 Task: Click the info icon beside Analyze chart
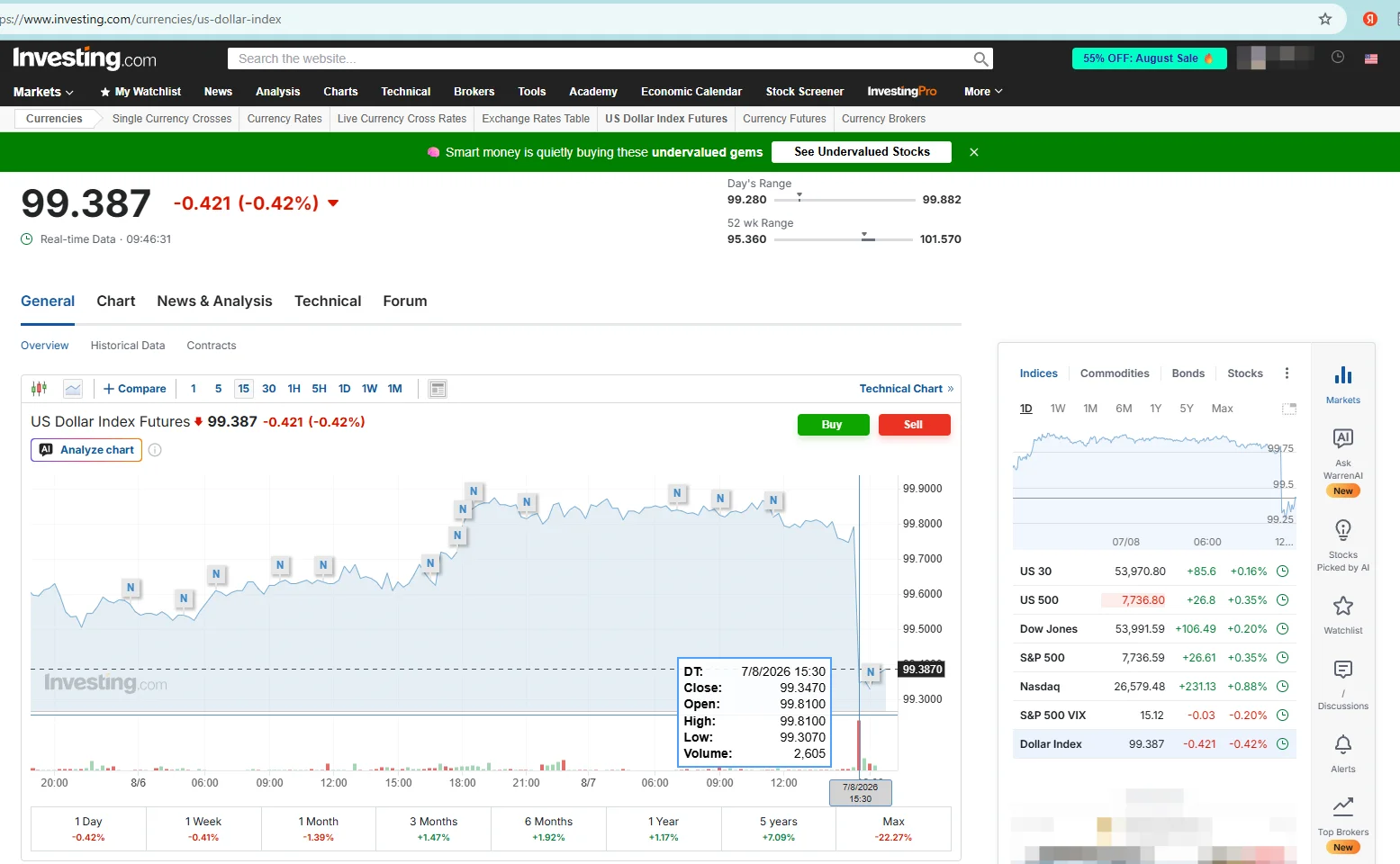pyautogui.click(x=155, y=450)
